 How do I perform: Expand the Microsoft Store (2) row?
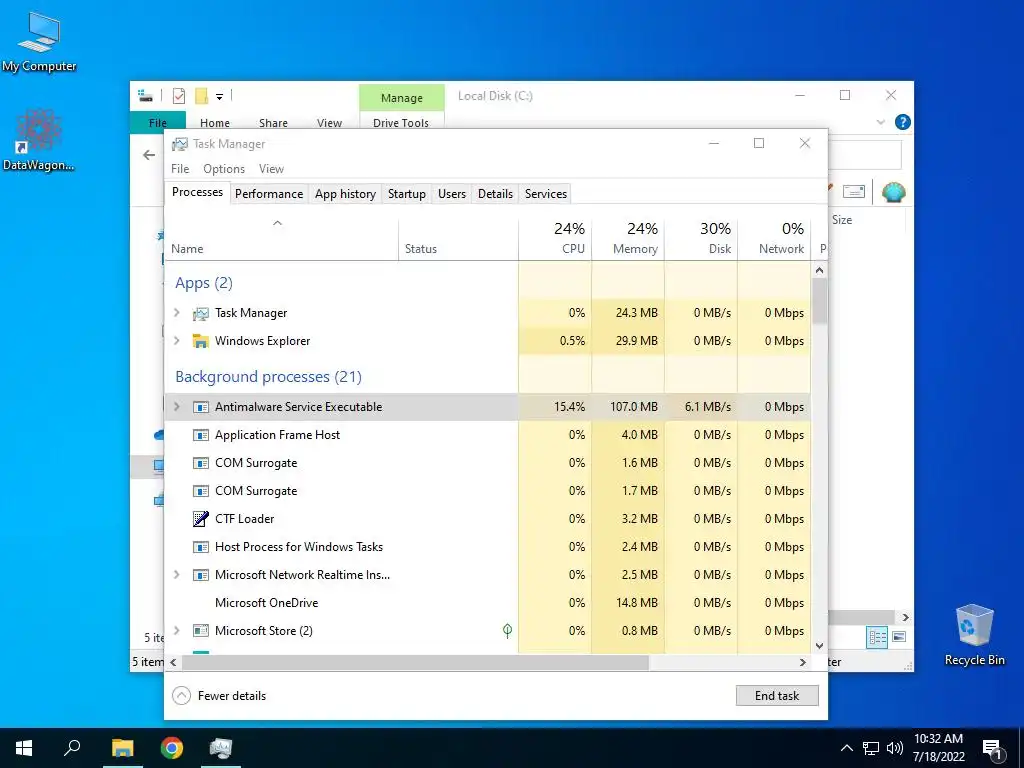pyautogui.click(x=176, y=631)
